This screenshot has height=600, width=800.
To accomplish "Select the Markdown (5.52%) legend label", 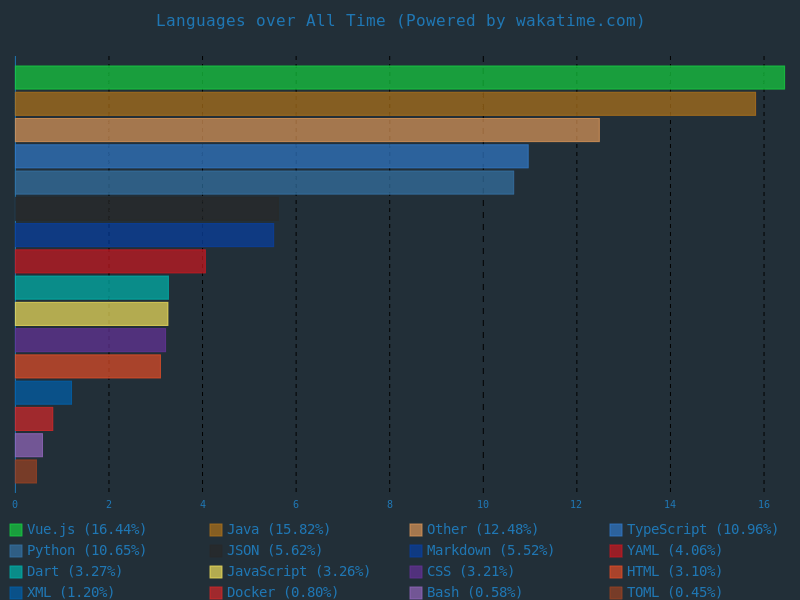I will click(x=490, y=551).
